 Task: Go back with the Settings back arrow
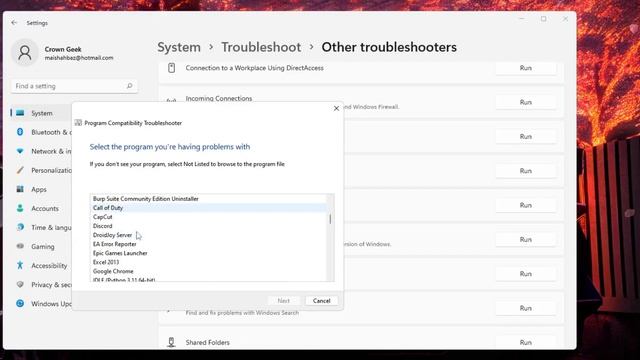point(14,23)
